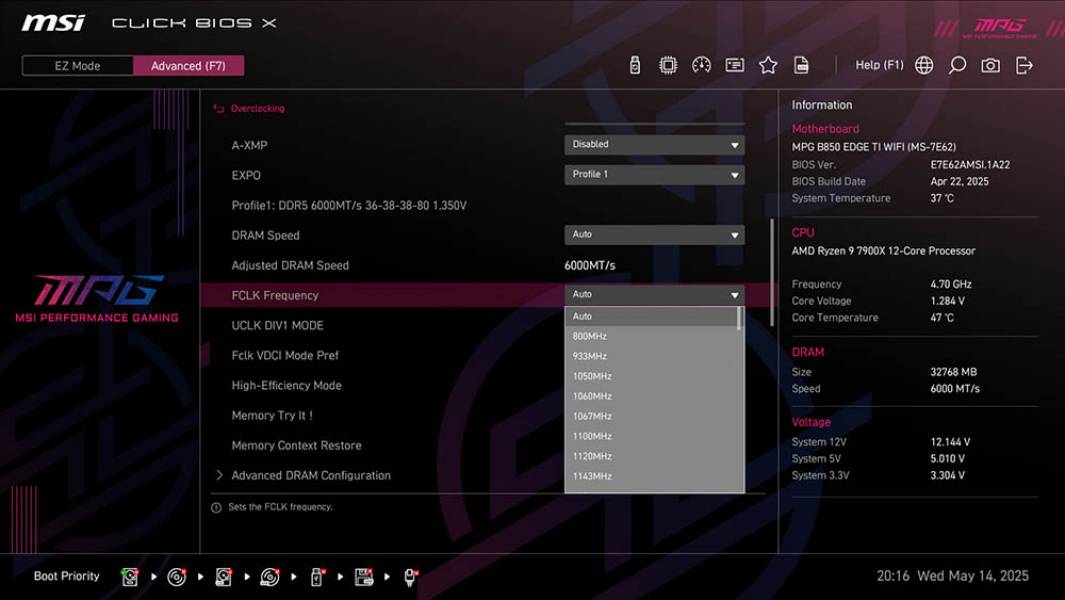The width and height of the screenshot is (1065, 600).
Task: Open Hardware Monitor gauge icon
Action: click(701, 65)
